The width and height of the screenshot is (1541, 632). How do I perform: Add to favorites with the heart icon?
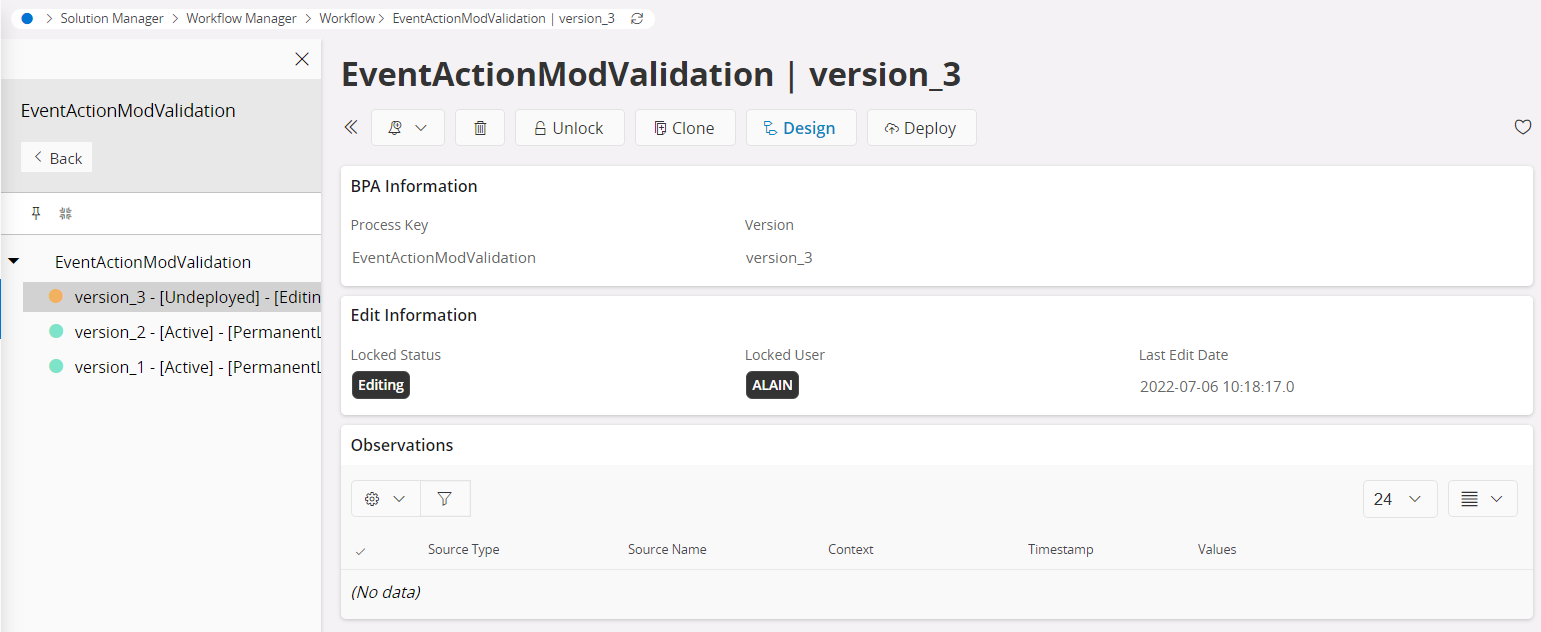1522,127
